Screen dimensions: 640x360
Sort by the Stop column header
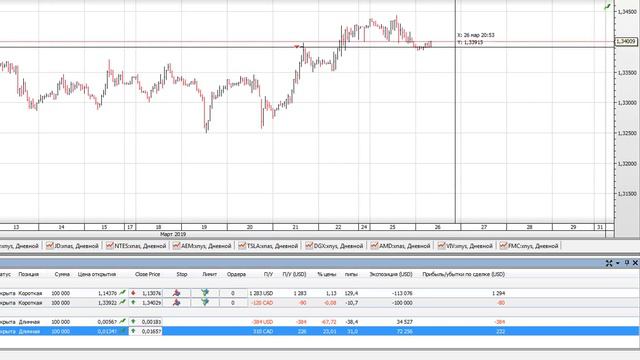(182, 274)
